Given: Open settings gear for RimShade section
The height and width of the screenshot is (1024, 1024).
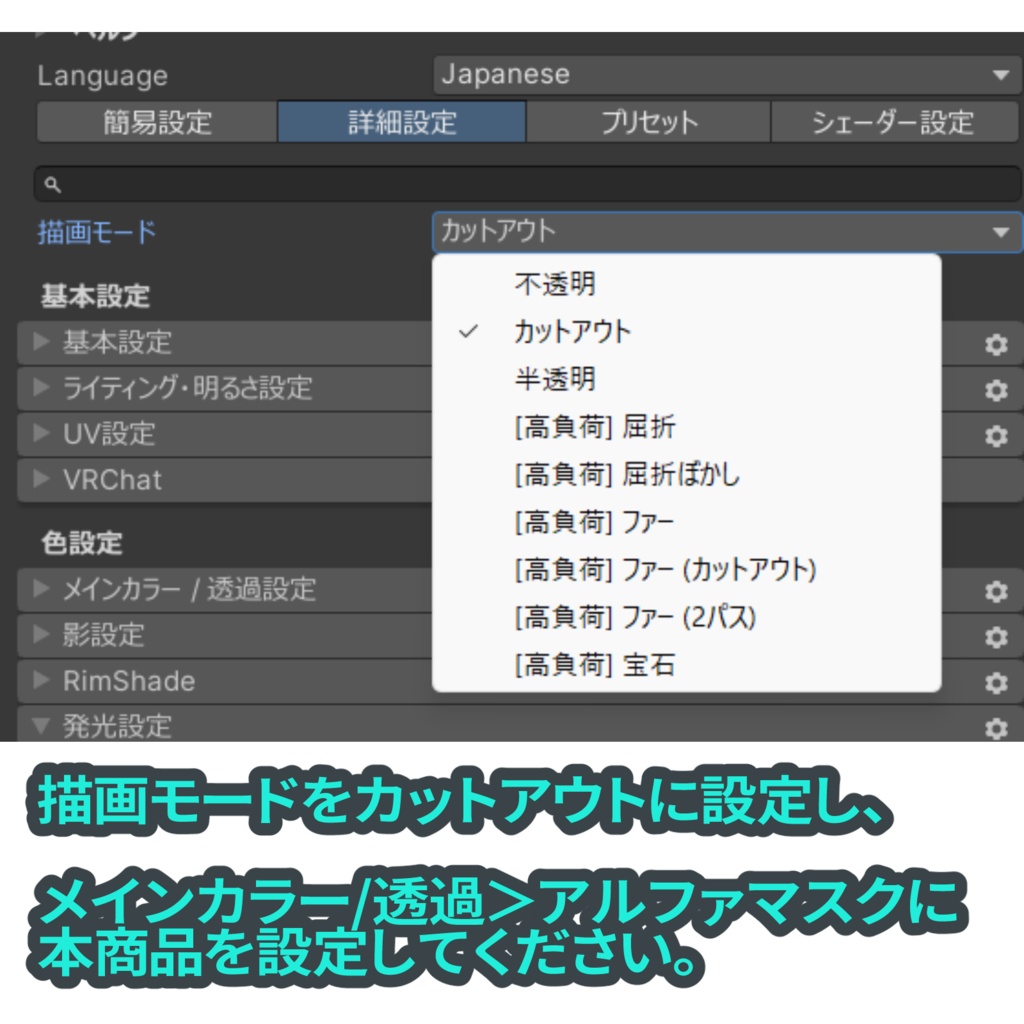Looking at the screenshot, I should [x=995, y=682].
